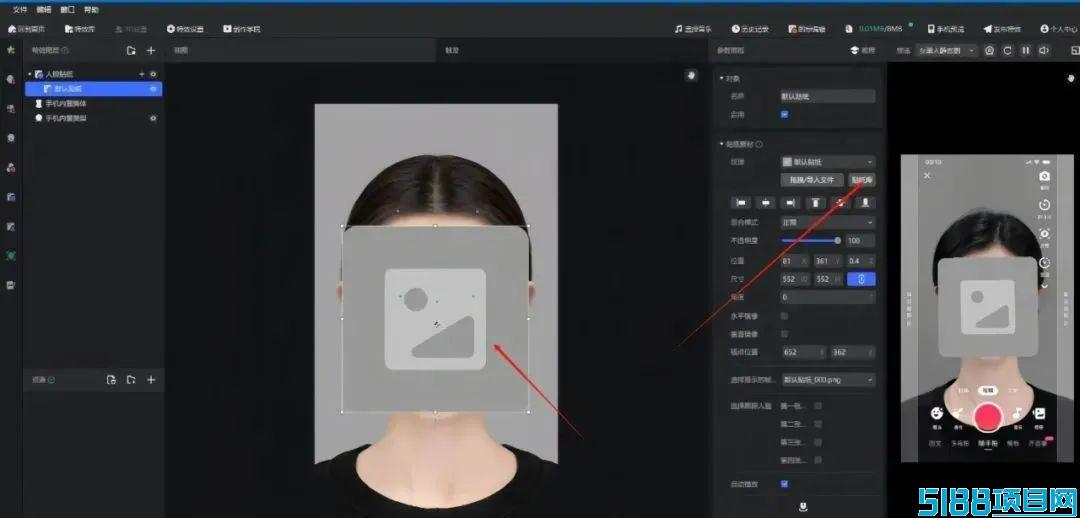Image resolution: width=1080 pixels, height=518 pixels.
Task: Check the 水平镜像 checkbox
Action: (785, 315)
